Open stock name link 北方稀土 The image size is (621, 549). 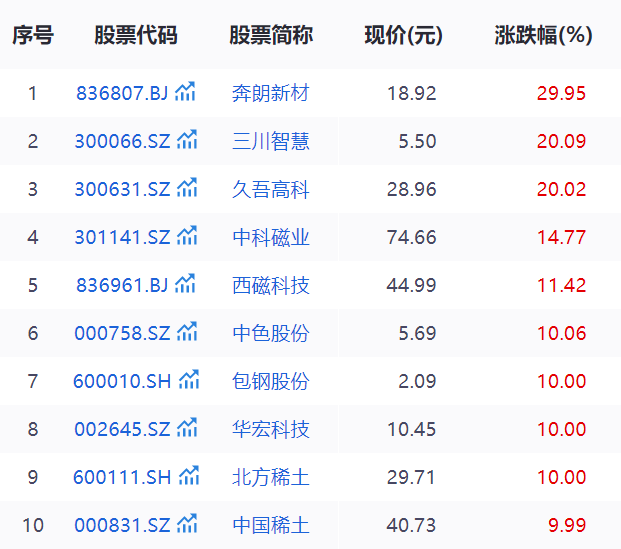[x=270, y=478]
